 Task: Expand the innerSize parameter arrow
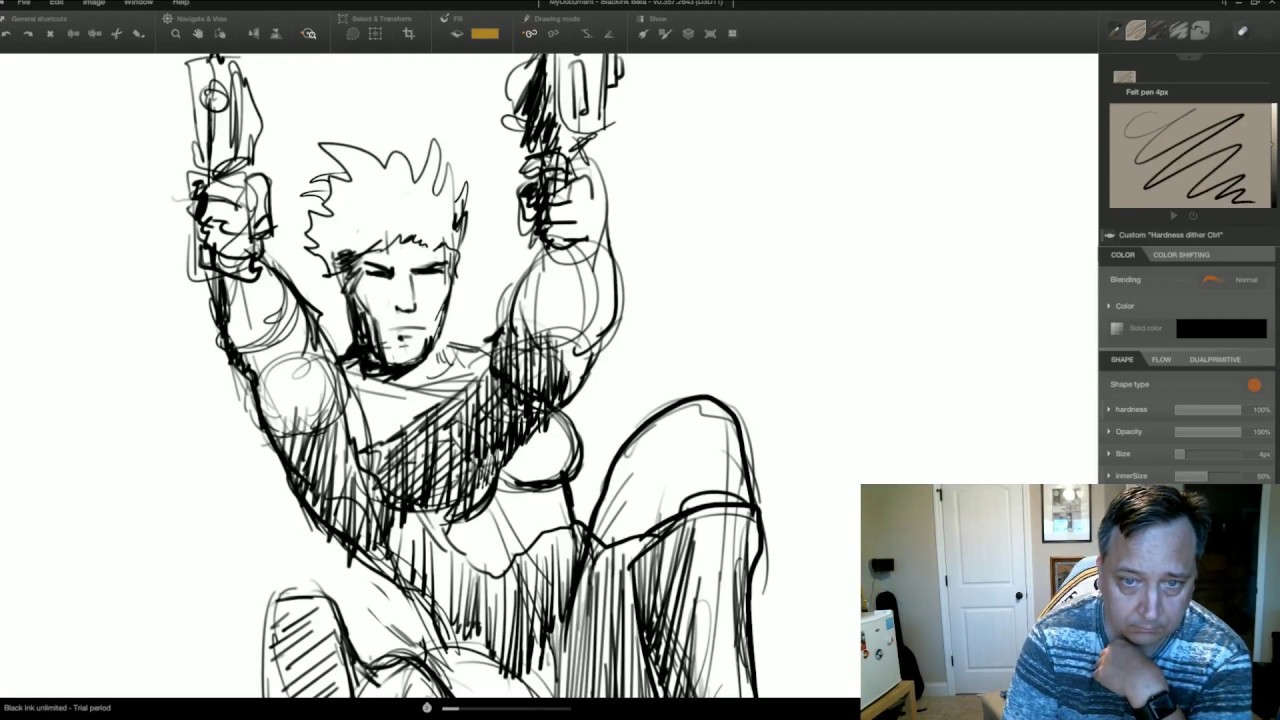[1109, 476]
